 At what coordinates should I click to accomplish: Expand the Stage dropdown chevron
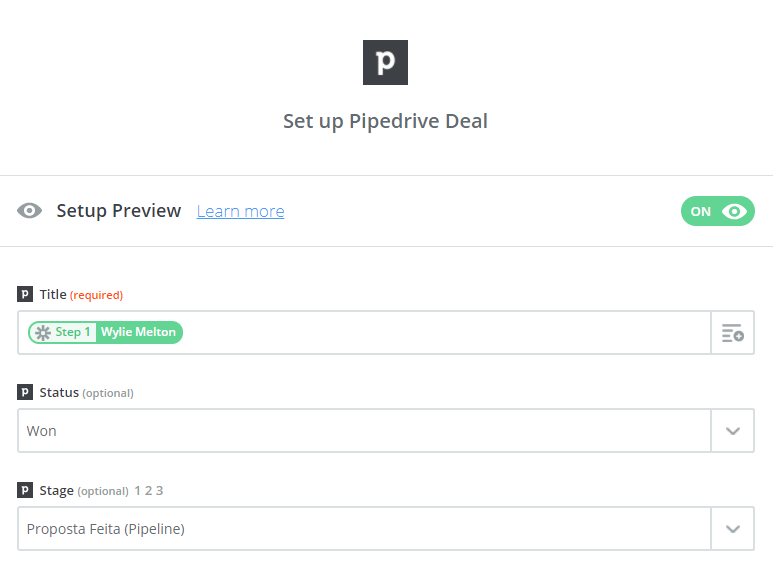point(732,529)
